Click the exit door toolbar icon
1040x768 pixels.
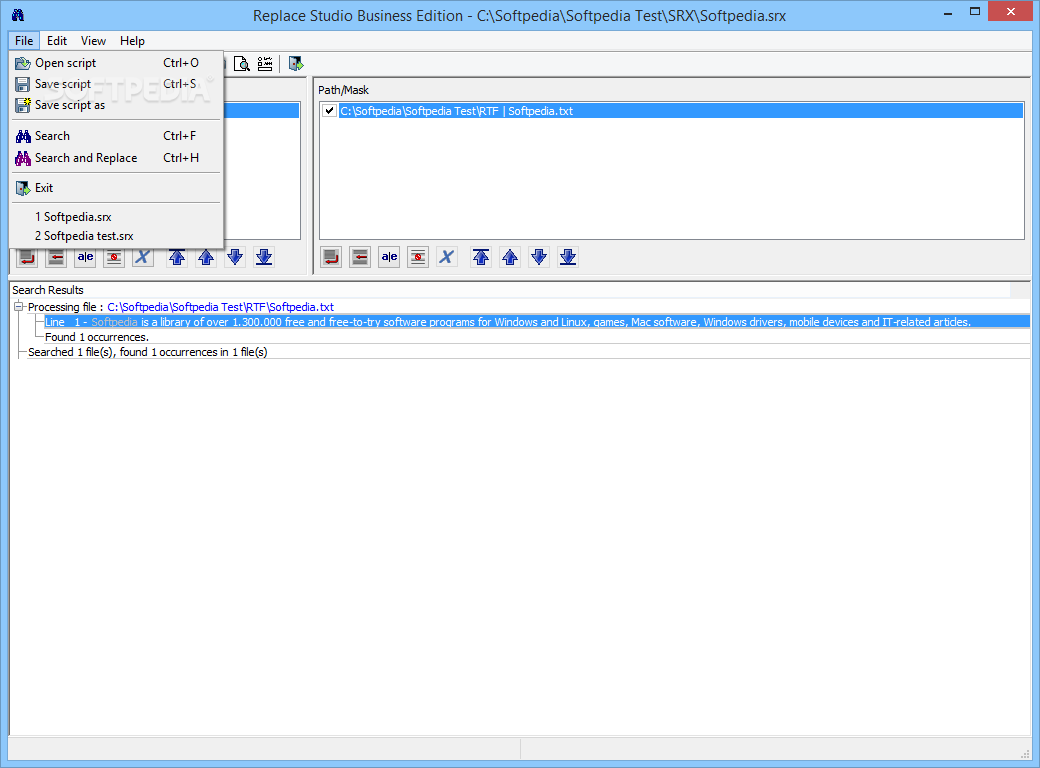point(296,64)
